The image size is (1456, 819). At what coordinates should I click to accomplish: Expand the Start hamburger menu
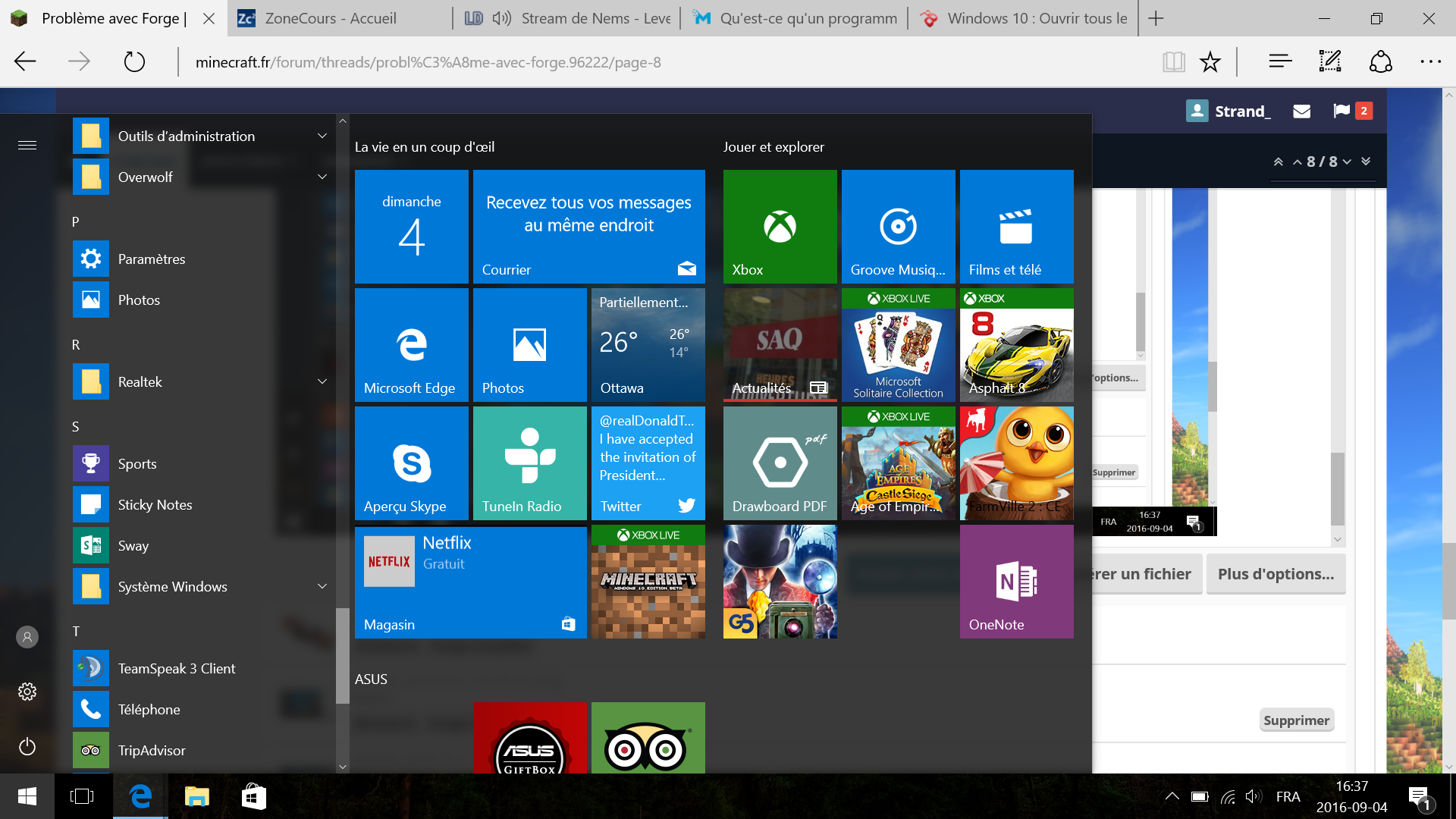click(27, 145)
